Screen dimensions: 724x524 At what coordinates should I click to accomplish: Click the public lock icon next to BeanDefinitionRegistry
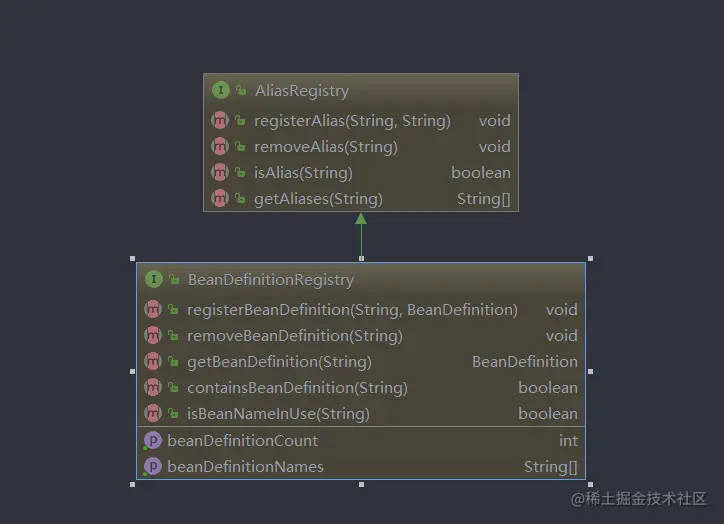[x=174, y=279]
